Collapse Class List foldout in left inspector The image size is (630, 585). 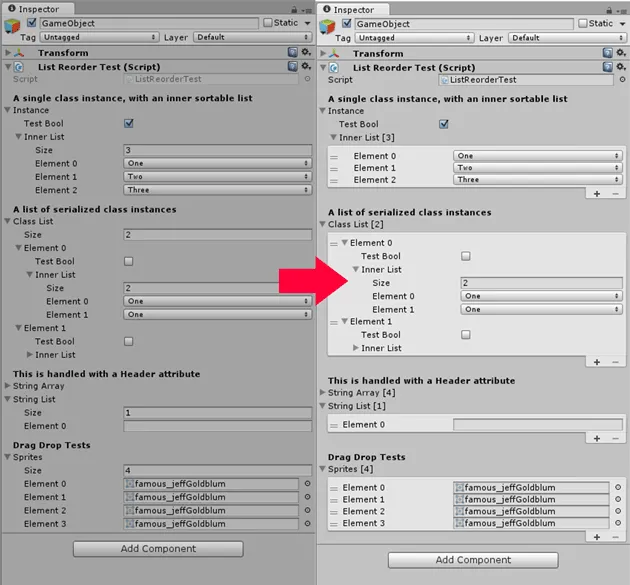[x=8, y=221]
